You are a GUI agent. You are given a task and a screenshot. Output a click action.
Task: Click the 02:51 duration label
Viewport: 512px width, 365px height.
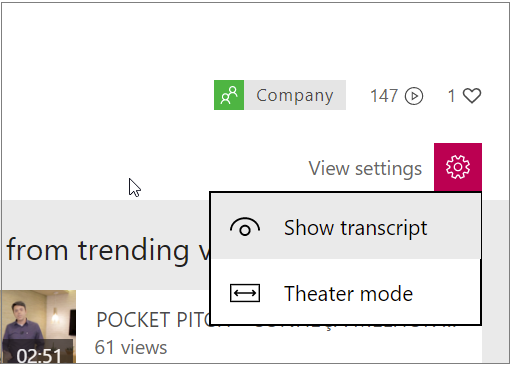(x=39, y=356)
